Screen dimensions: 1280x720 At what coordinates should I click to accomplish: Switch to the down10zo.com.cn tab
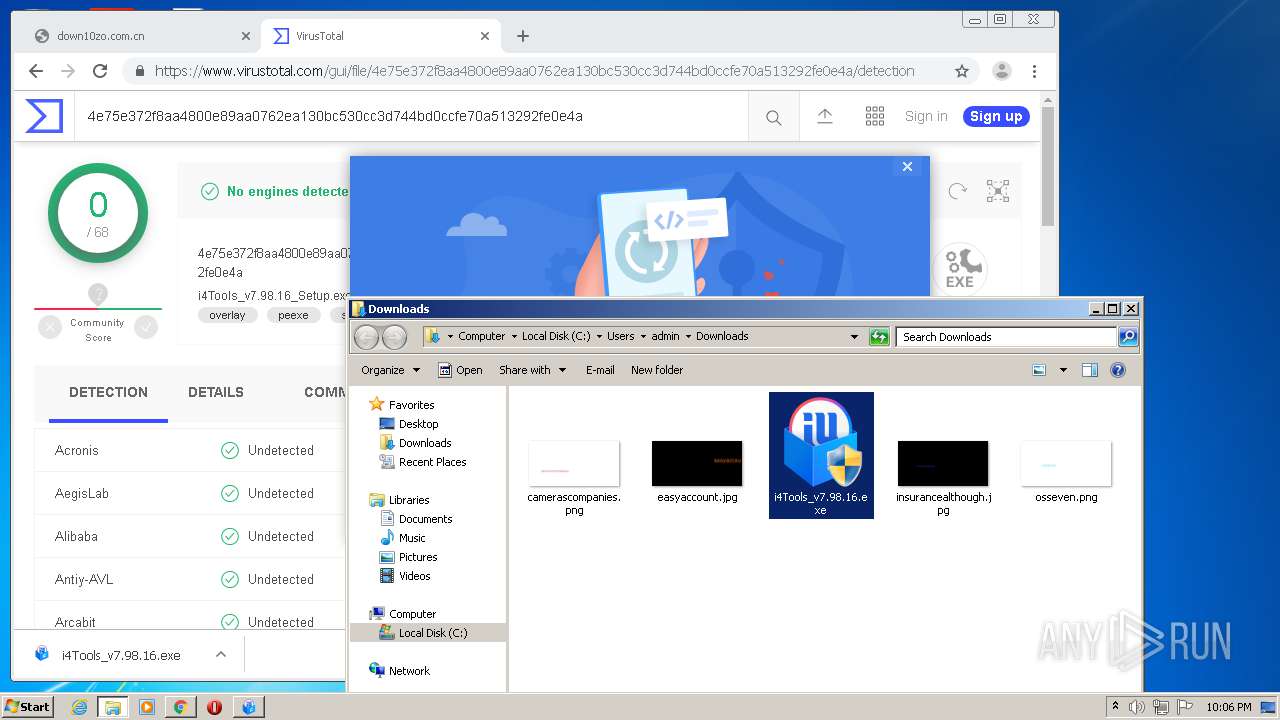point(141,36)
